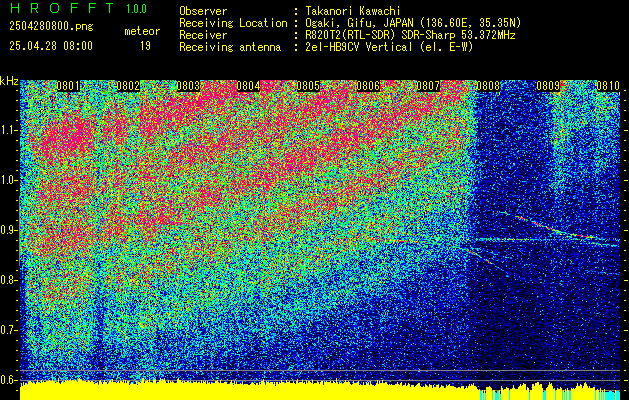The image size is (629, 400).
Task: Click the 0808 time marker
Action: pyautogui.click(x=488, y=86)
